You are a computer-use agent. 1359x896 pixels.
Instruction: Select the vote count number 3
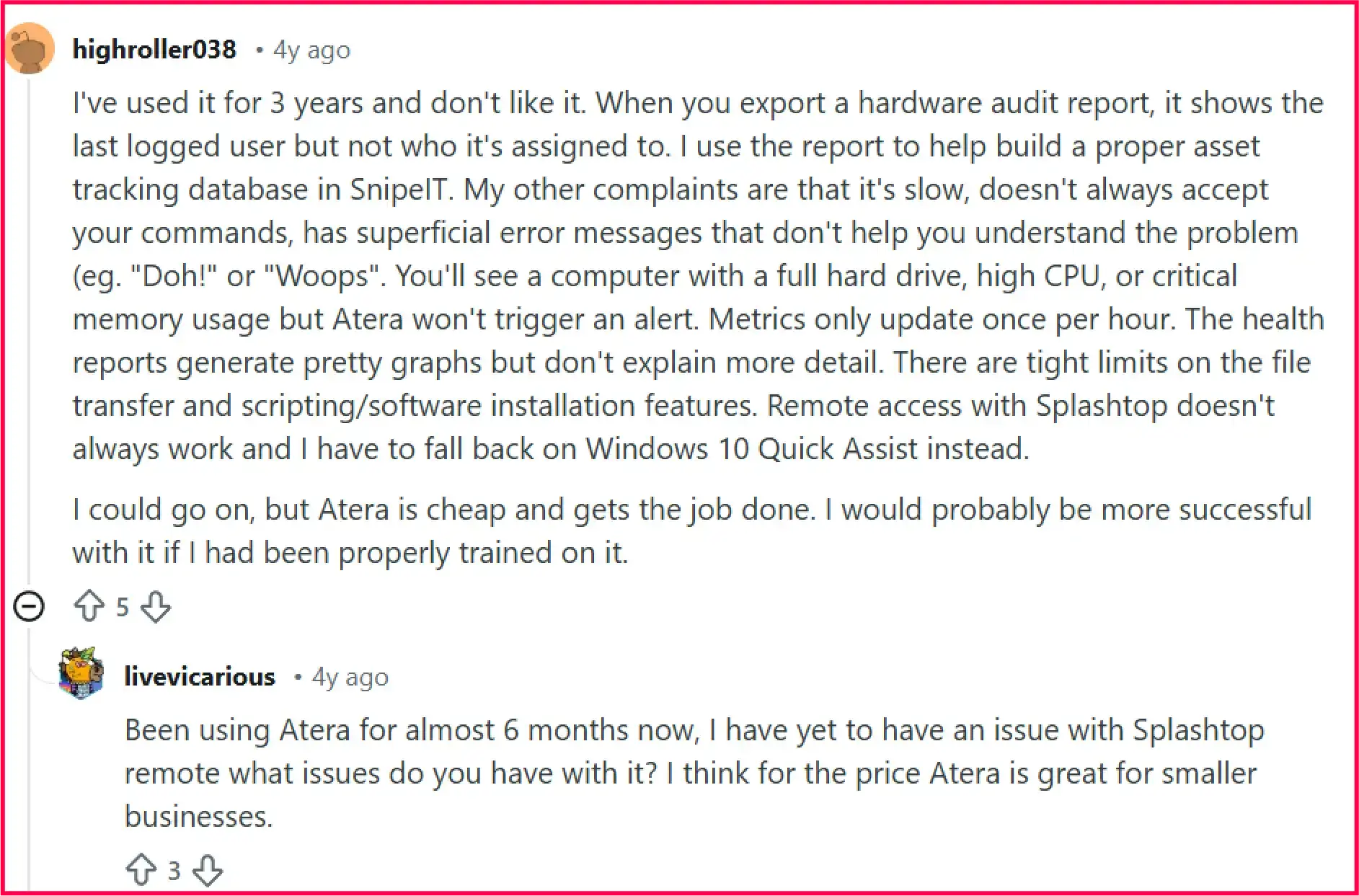tap(173, 870)
